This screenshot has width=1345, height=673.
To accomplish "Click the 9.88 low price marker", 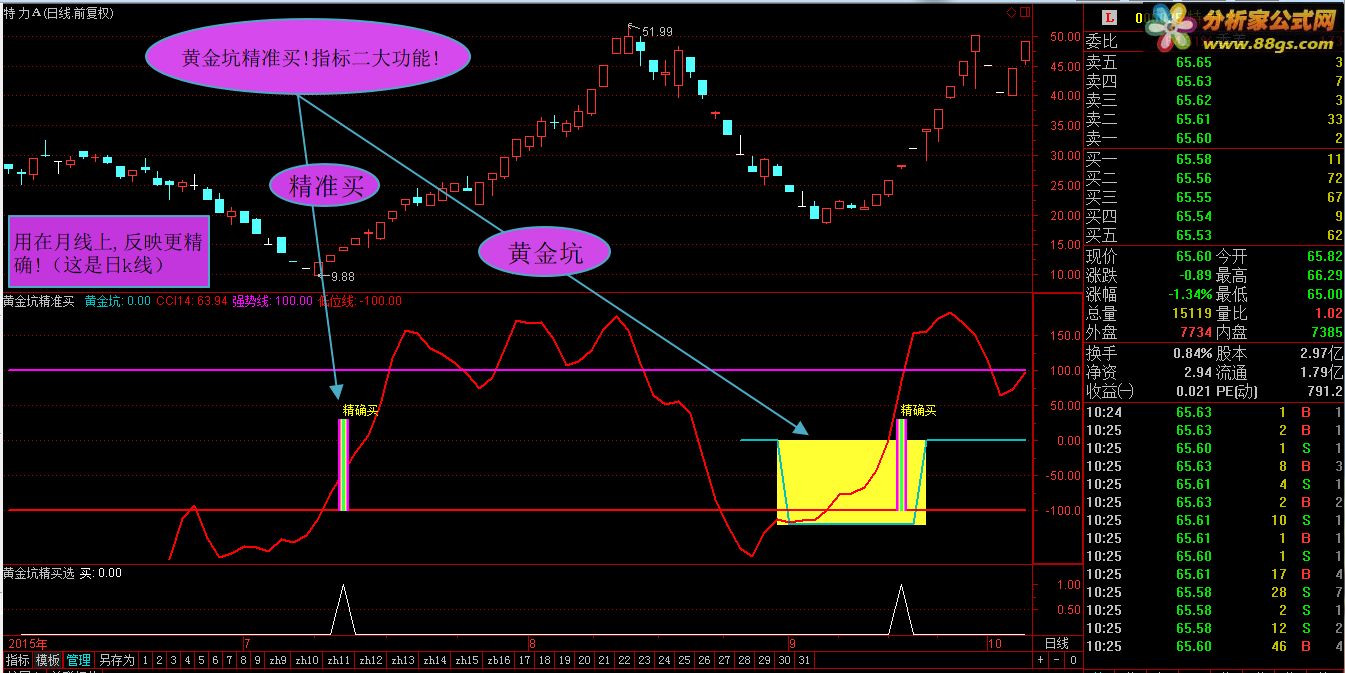I will 343,276.
